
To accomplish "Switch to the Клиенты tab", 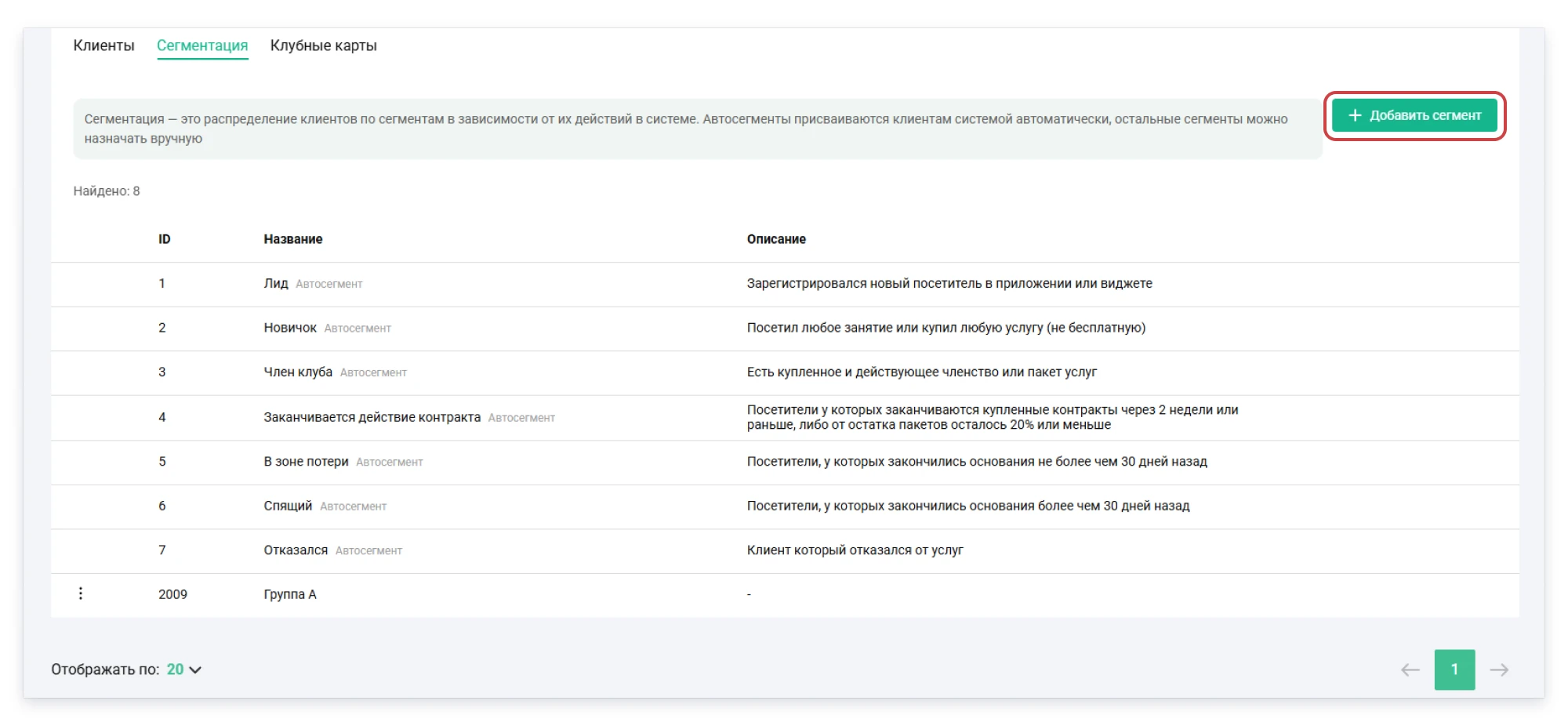I will coord(103,45).
